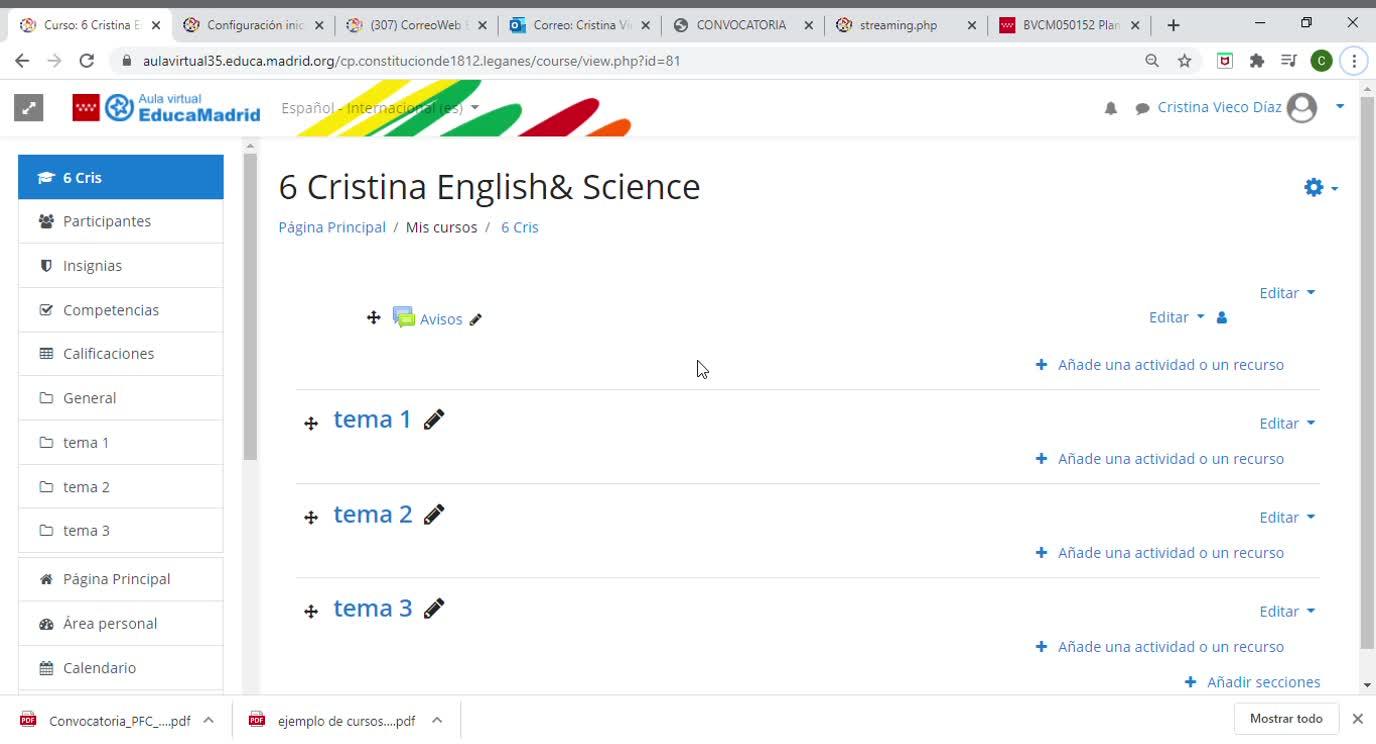This screenshot has width=1376, height=744.
Task: Click the Mostrar todo downloads button
Action: (x=1286, y=719)
